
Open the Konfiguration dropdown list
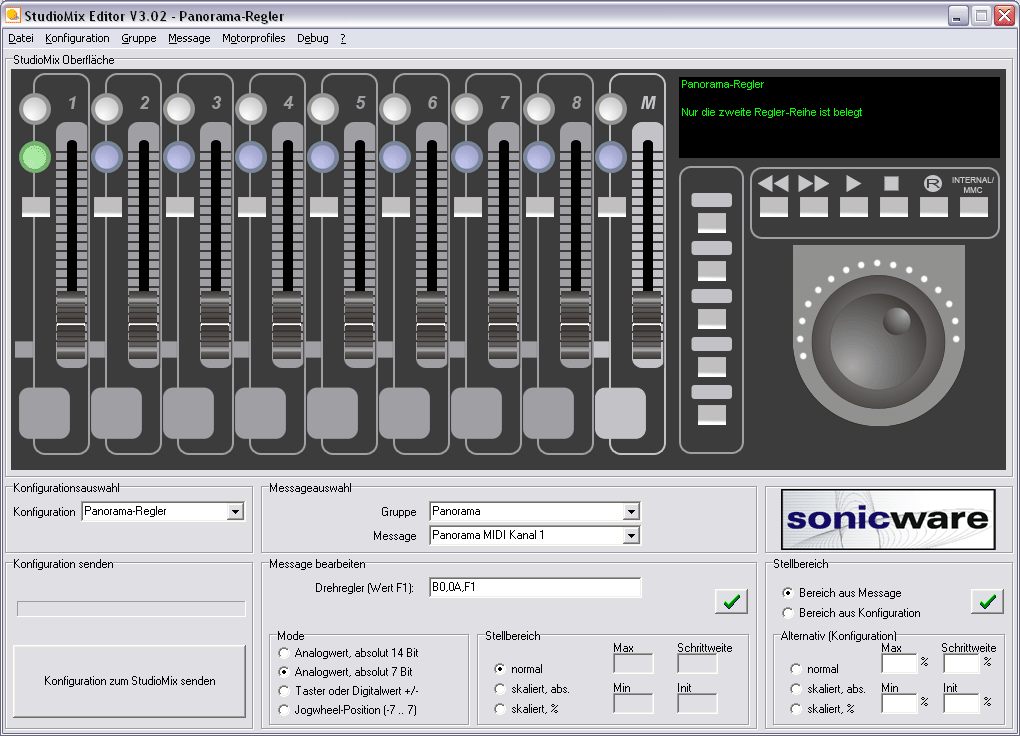click(235, 512)
